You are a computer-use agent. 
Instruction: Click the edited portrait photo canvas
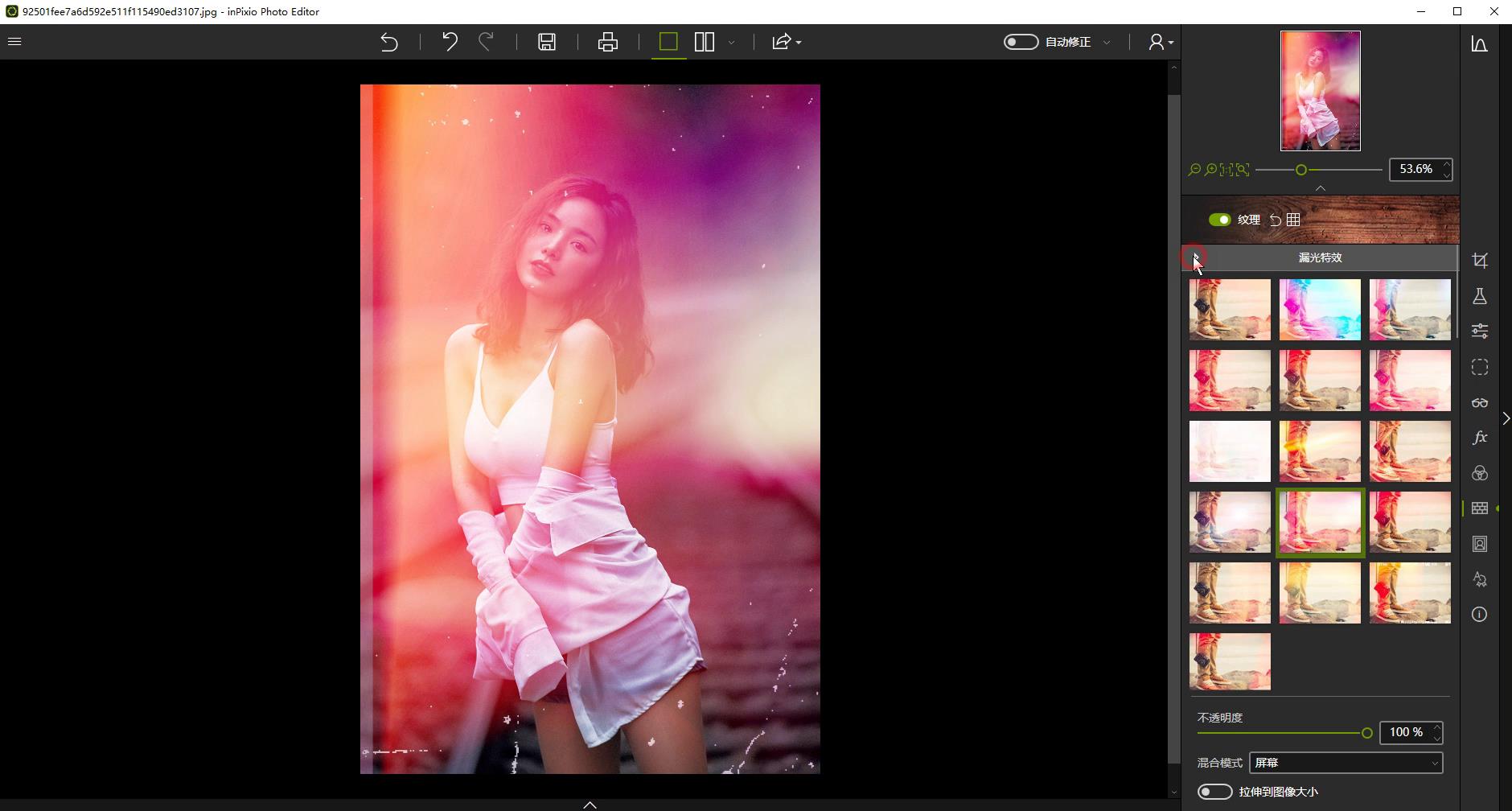coord(590,429)
